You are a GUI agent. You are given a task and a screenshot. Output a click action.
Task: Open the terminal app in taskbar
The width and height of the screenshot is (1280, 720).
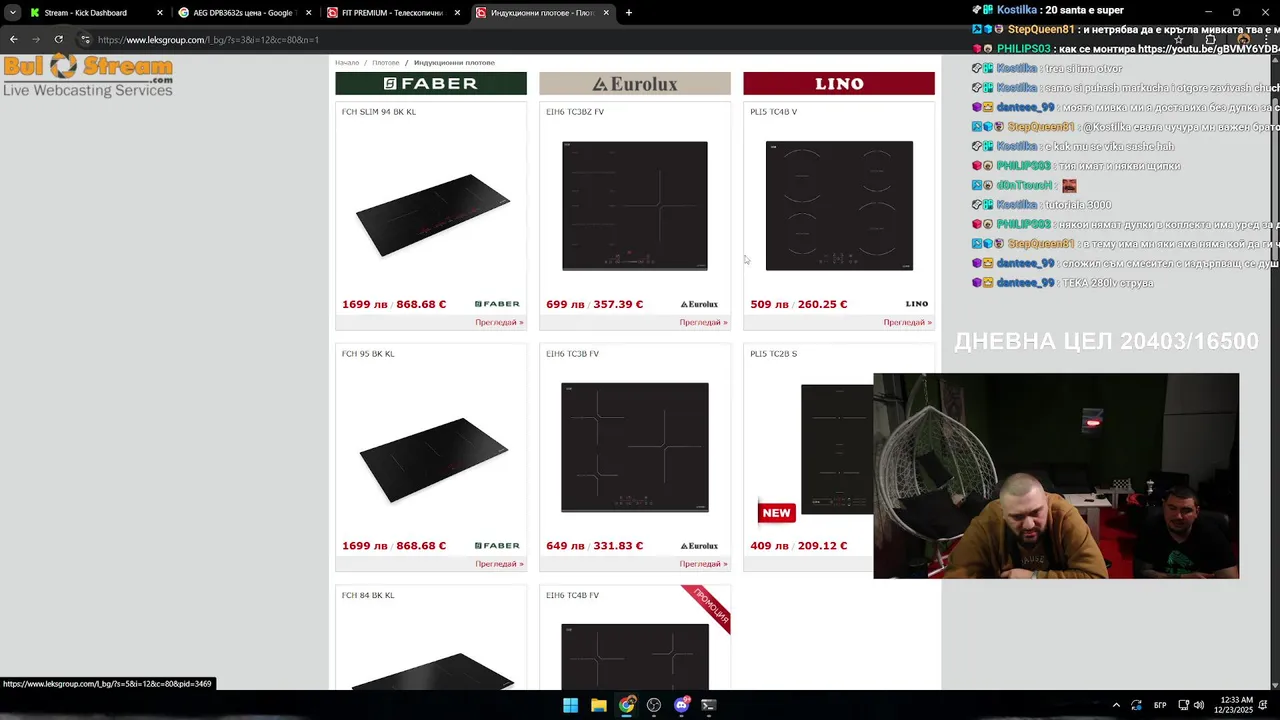pos(709,705)
